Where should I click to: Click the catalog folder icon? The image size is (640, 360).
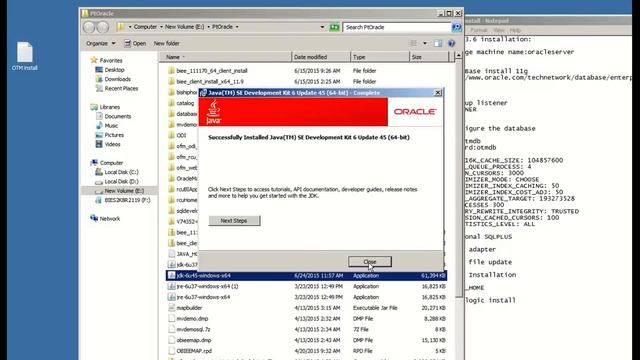[171, 103]
